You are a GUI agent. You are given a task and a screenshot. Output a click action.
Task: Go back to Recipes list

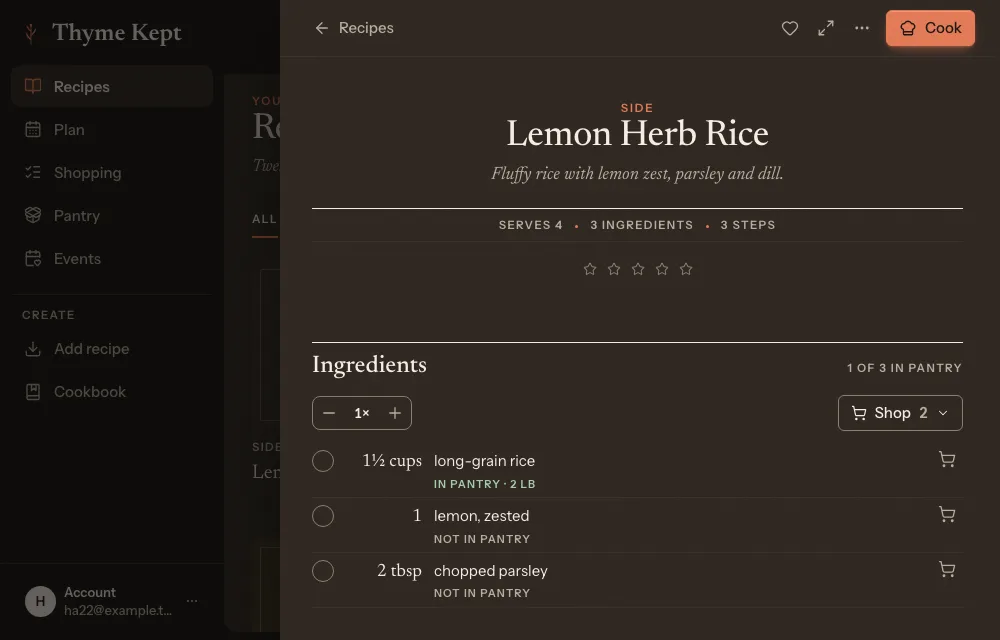tap(354, 28)
